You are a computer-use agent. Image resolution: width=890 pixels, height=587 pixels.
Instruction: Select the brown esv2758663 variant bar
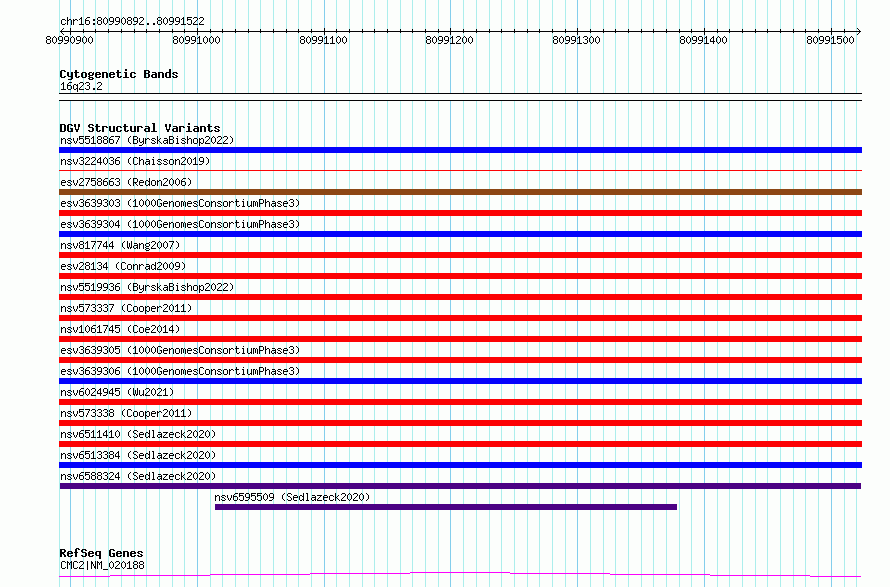(x=460, y=192)
